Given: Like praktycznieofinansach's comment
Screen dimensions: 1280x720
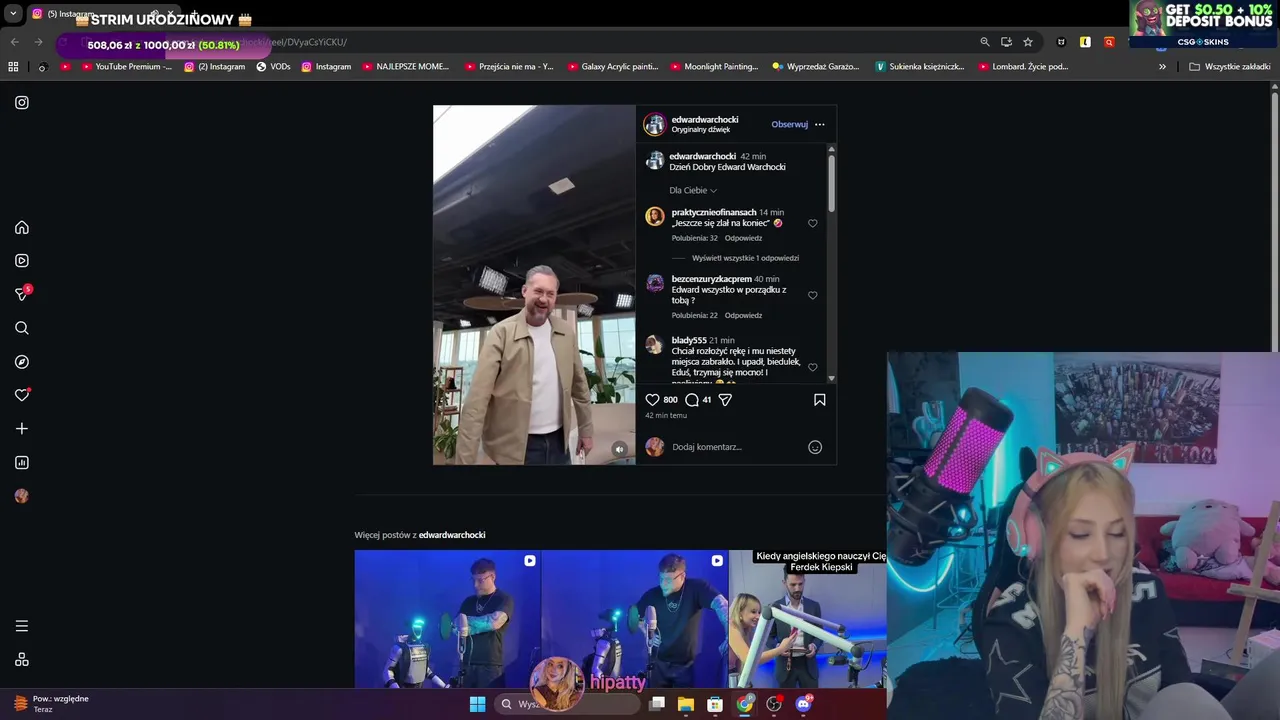Looking at the screenshot, I should pos(812,224).
